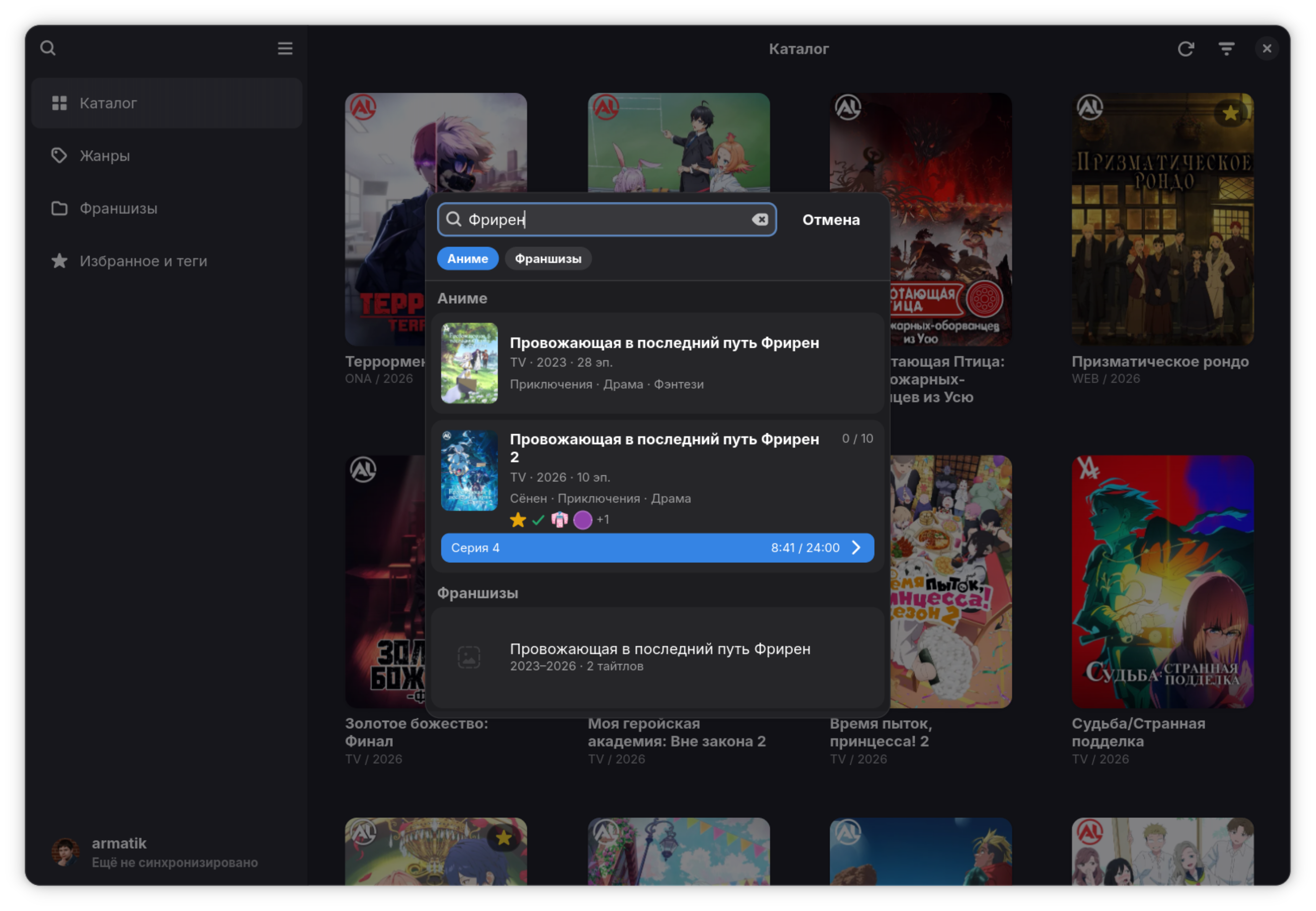Click the favorite star badge on Призматическое рондо

[x=1230, y=112]
